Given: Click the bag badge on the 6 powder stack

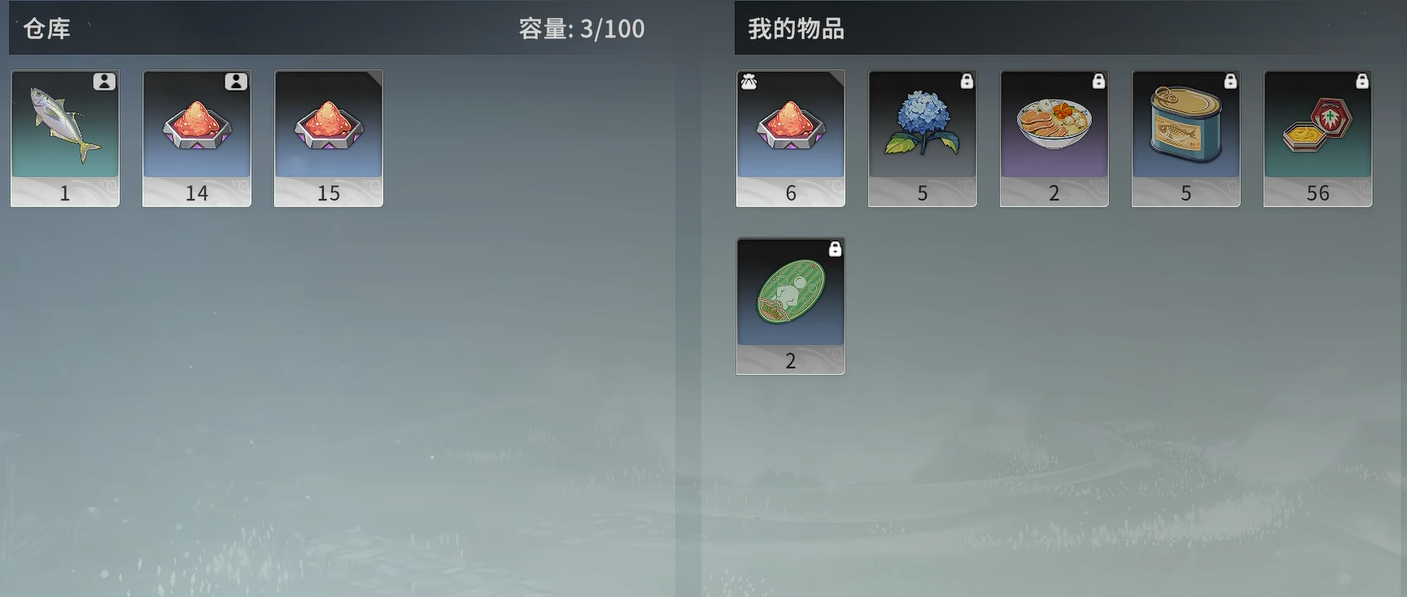Looking at the screenshot, I should pos(748,83).
